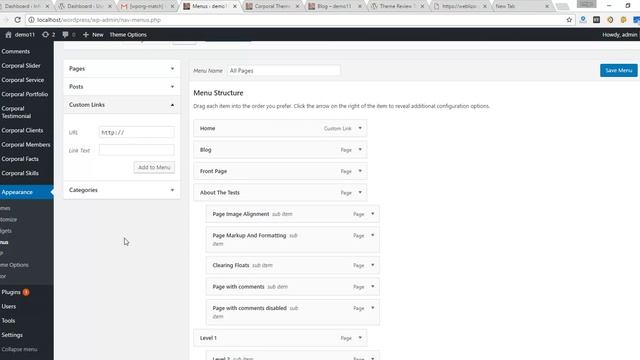Screen dimensions: 640x360
Task: Expand Clearing Floats item arrow
Action: tap(373, 265)
